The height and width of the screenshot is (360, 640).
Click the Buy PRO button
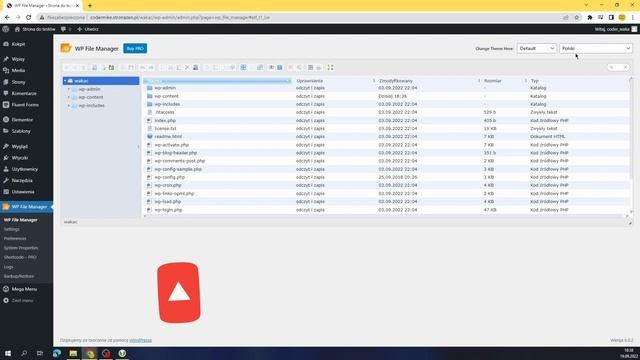(x=135, y=49)
